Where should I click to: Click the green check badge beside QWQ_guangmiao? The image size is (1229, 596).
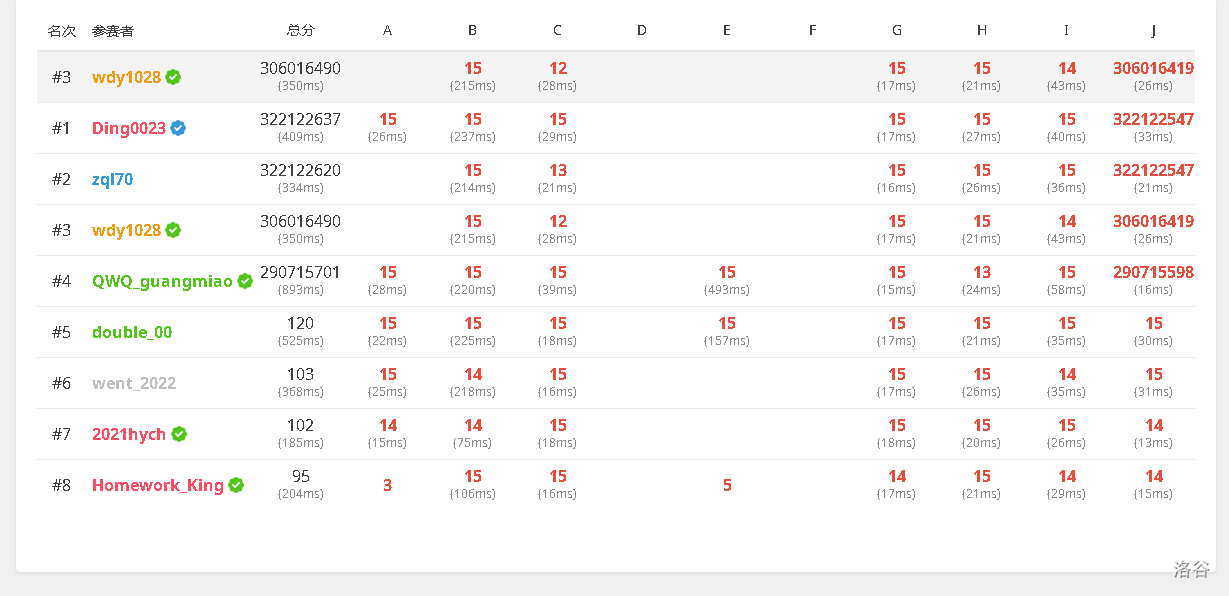coord(245,281)
